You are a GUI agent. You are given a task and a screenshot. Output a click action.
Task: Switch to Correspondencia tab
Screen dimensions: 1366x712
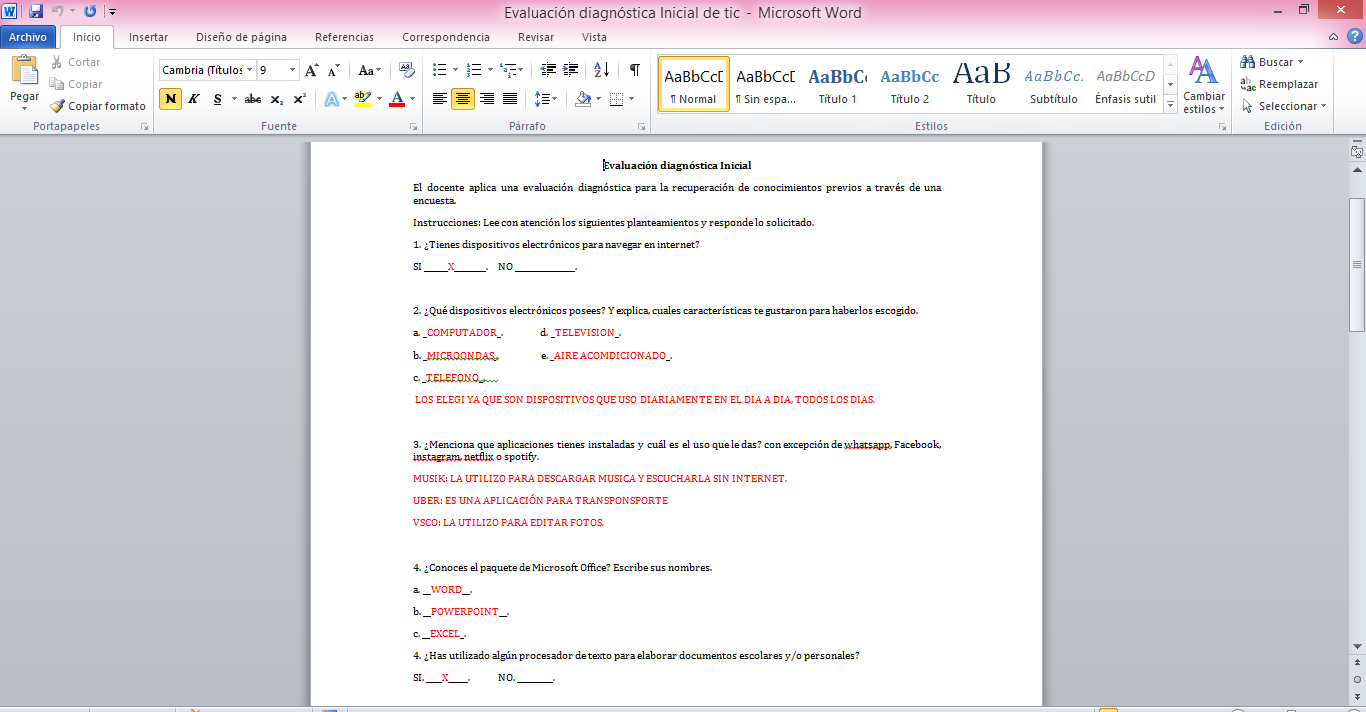446,37
